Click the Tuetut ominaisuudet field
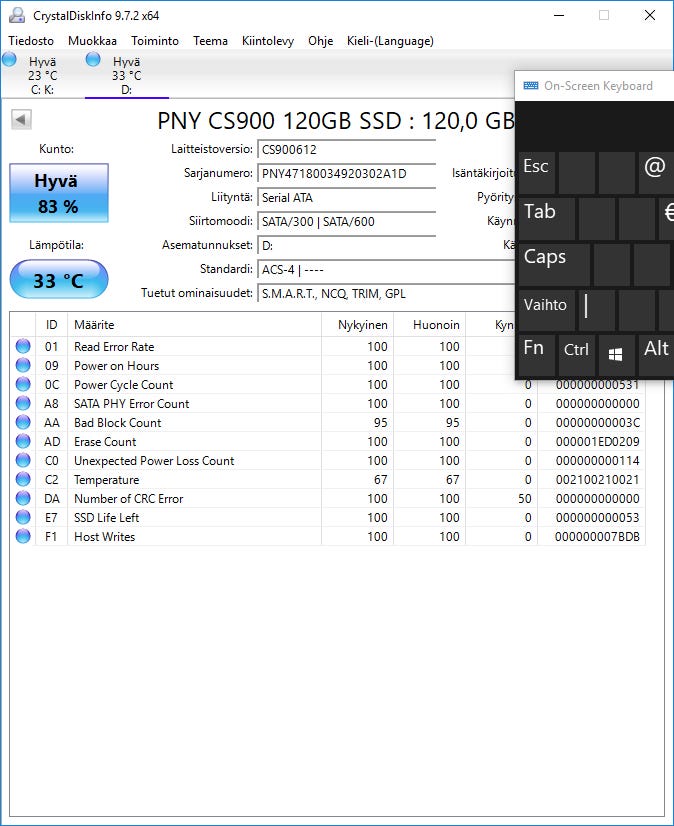Screen dimensions: 674x826 click(386, 294)
